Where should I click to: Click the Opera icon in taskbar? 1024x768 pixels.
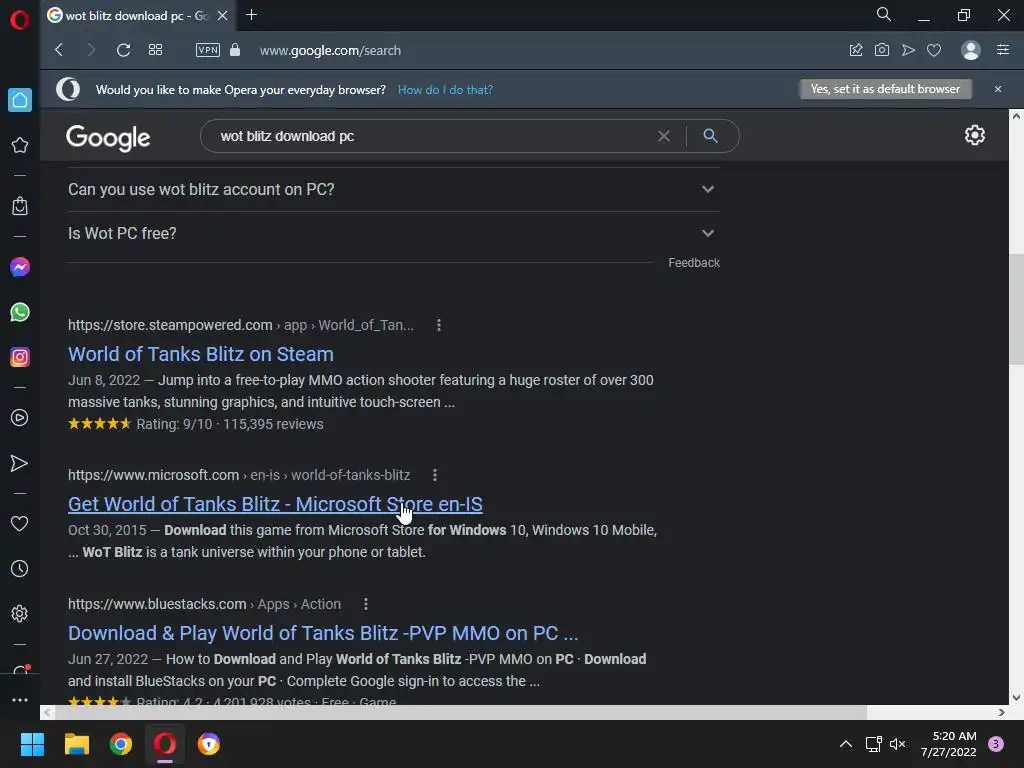165,744
